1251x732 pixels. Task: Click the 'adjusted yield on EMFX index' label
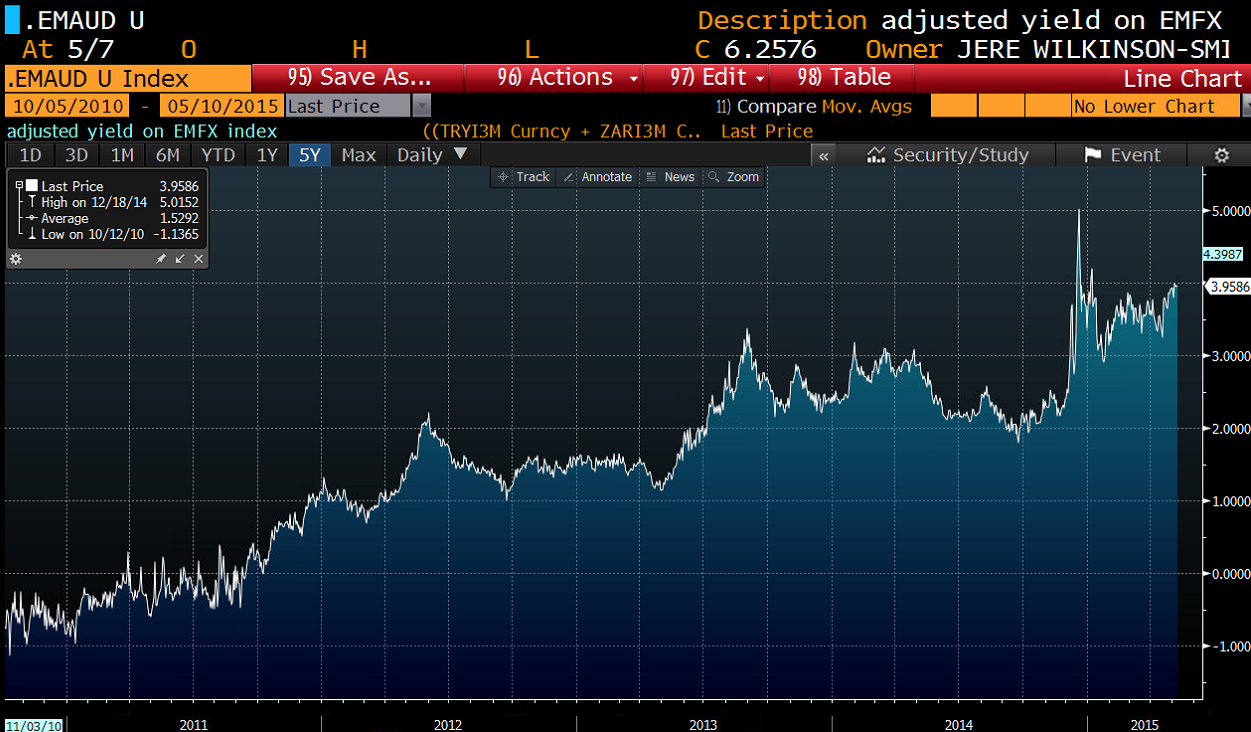point(142,131)
